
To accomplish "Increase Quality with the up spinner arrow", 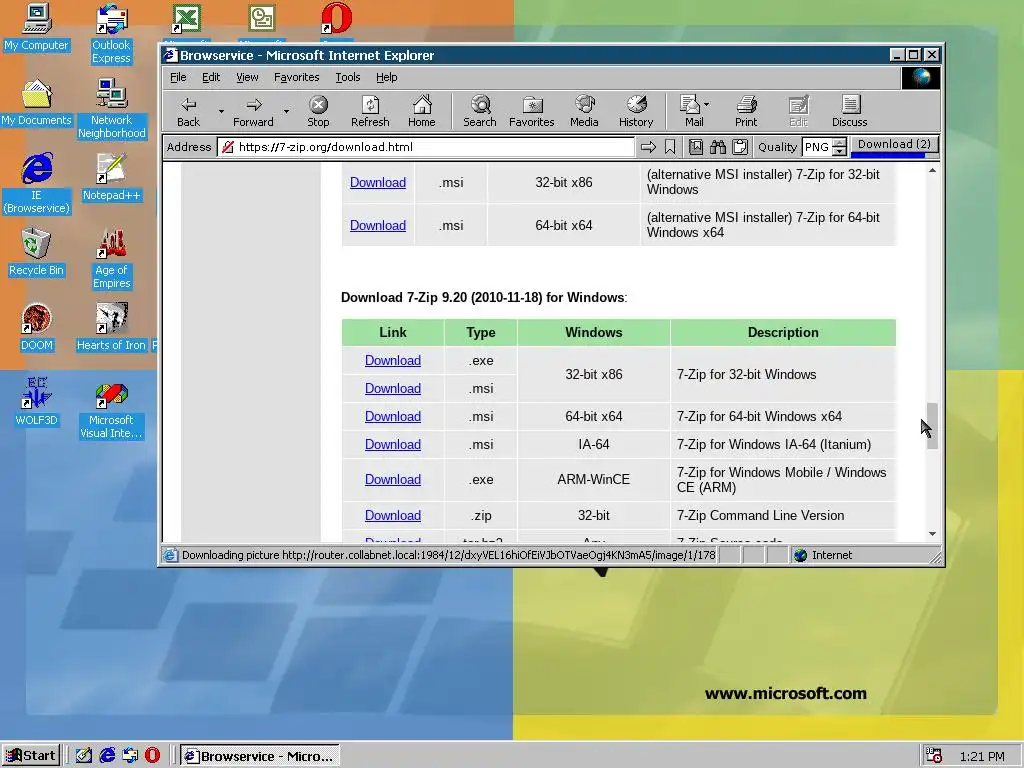I will click(x=840, y=142).
